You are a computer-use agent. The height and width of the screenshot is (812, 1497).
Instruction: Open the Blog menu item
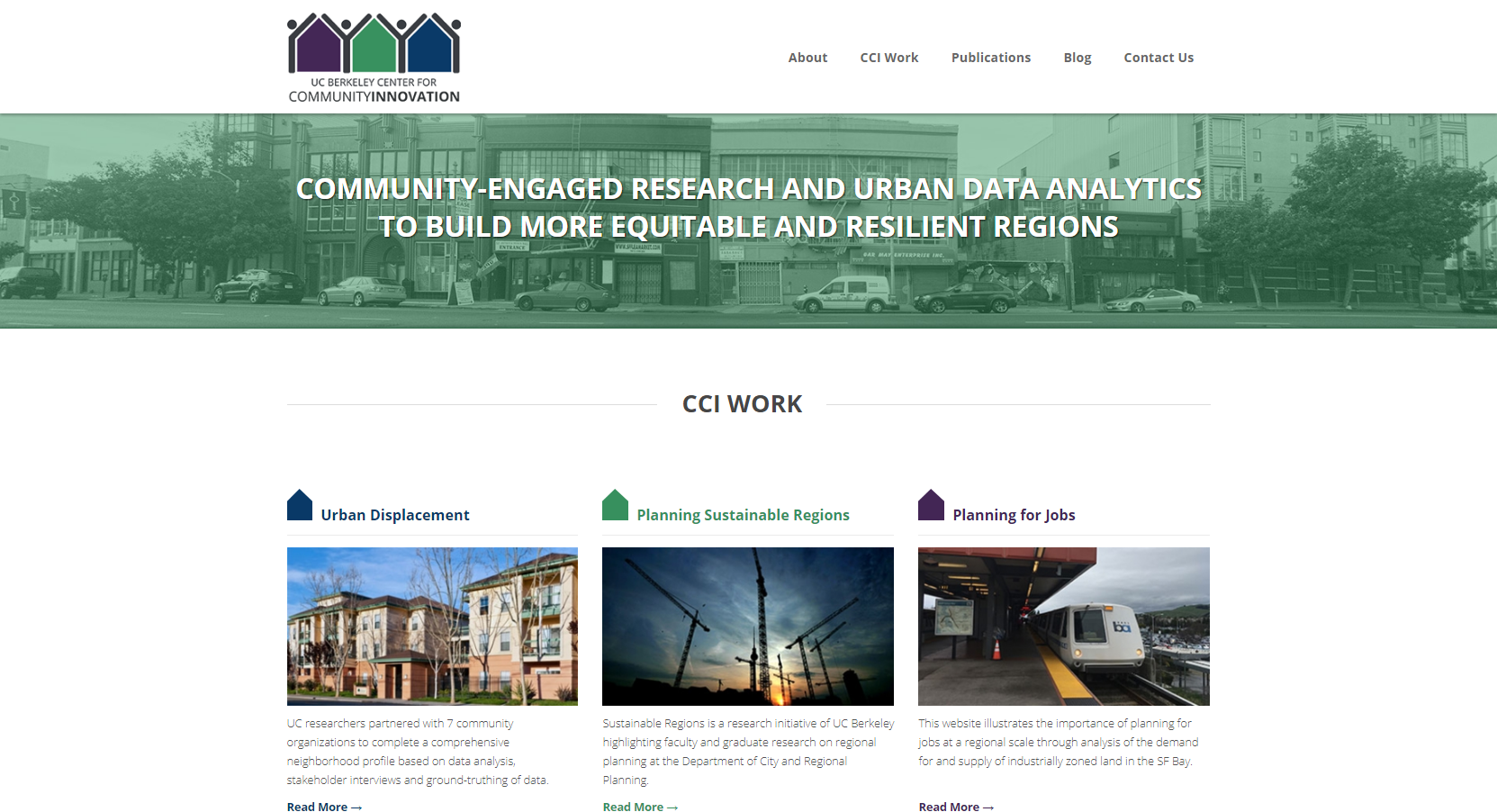click(1077, 58)
